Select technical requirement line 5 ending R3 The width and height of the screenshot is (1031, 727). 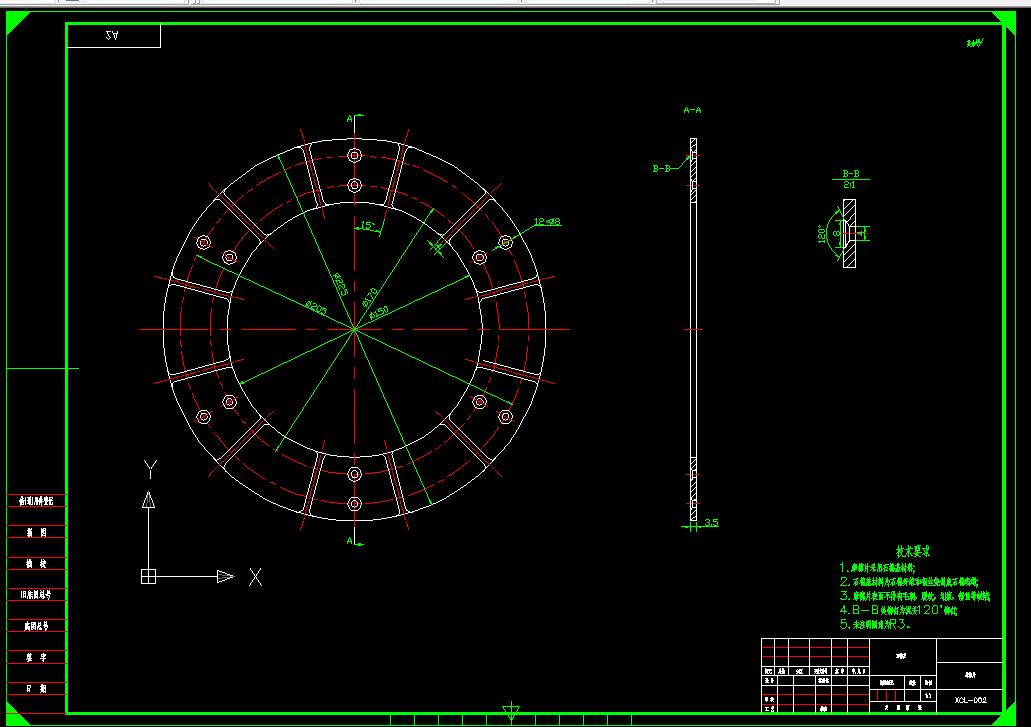click(x=875, y=624)
